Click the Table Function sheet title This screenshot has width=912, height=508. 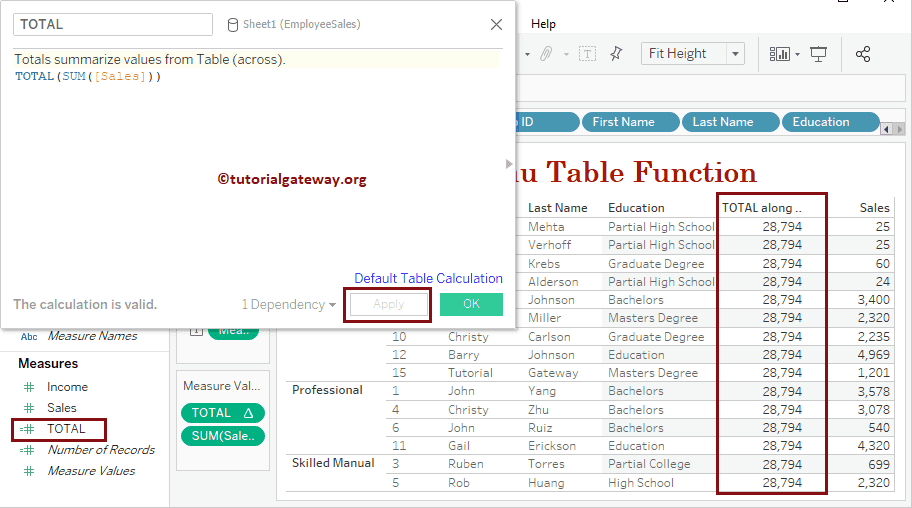click(636, 172)
